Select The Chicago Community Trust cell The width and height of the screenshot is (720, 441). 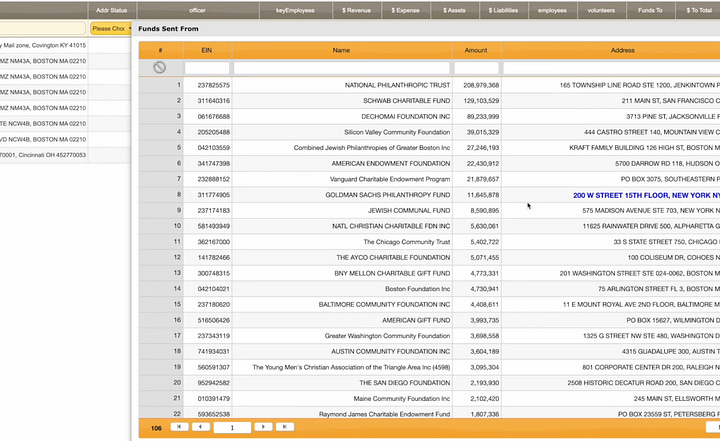342,242
